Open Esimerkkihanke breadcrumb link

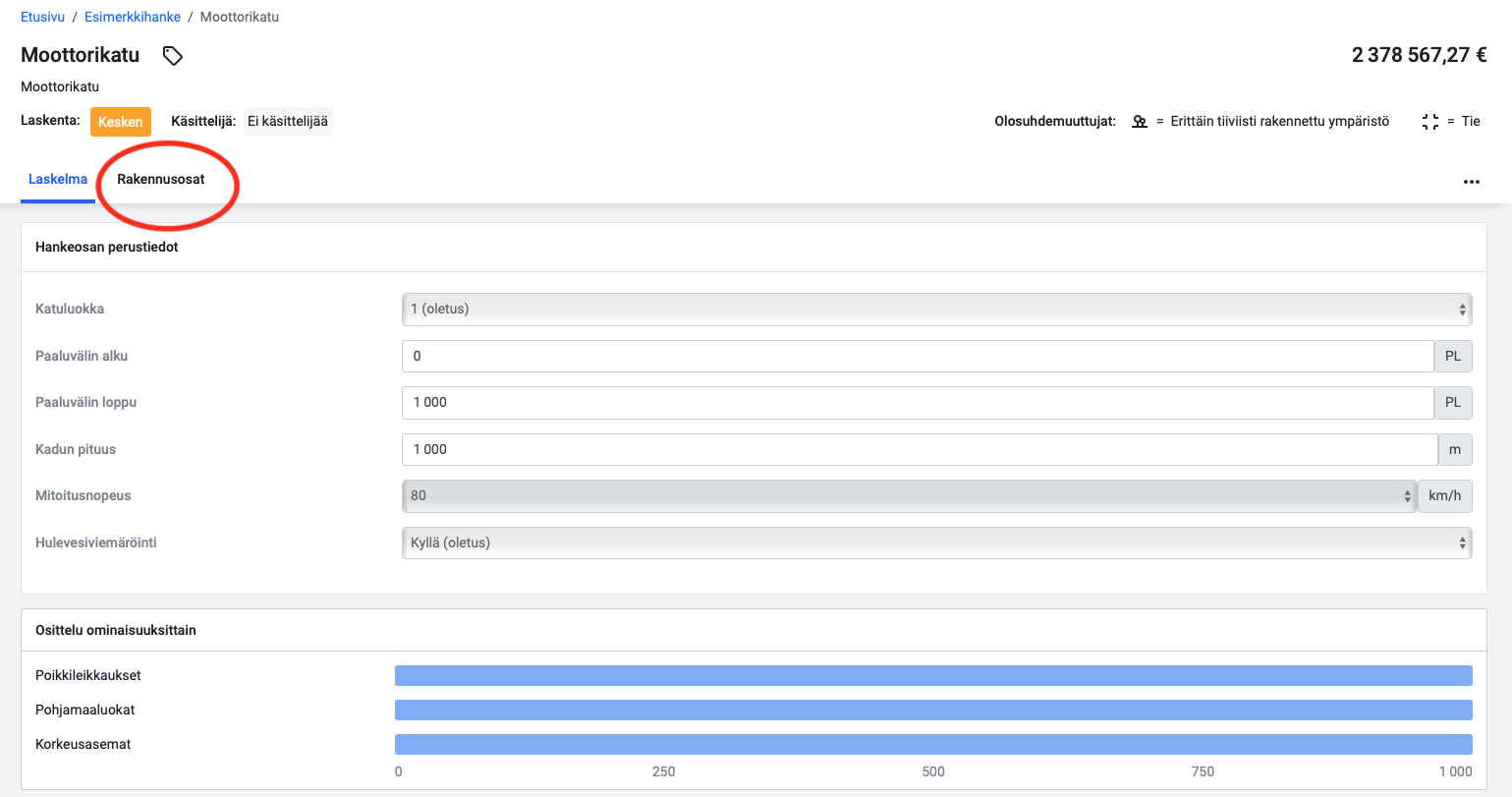click(133, 17)
